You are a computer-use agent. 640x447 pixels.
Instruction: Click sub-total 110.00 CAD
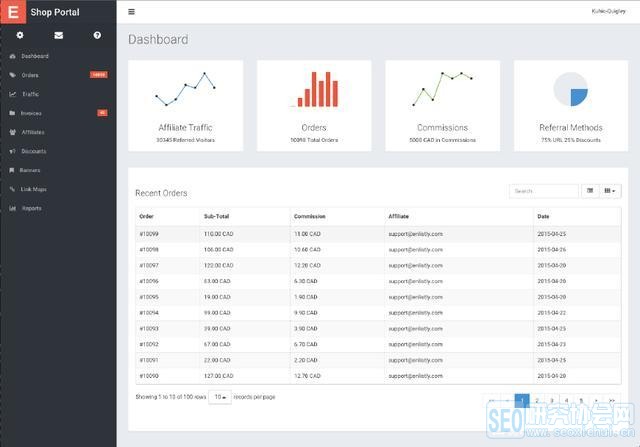point(218,234)
